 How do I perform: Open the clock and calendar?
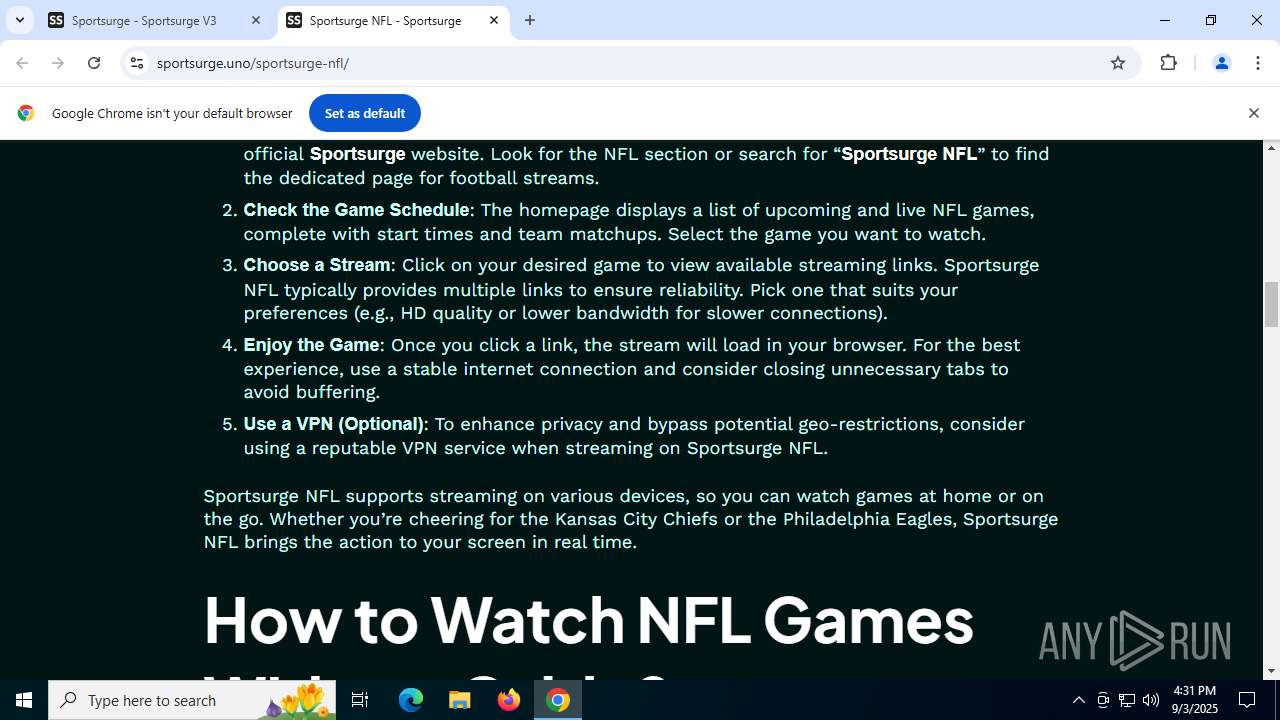1195,700
